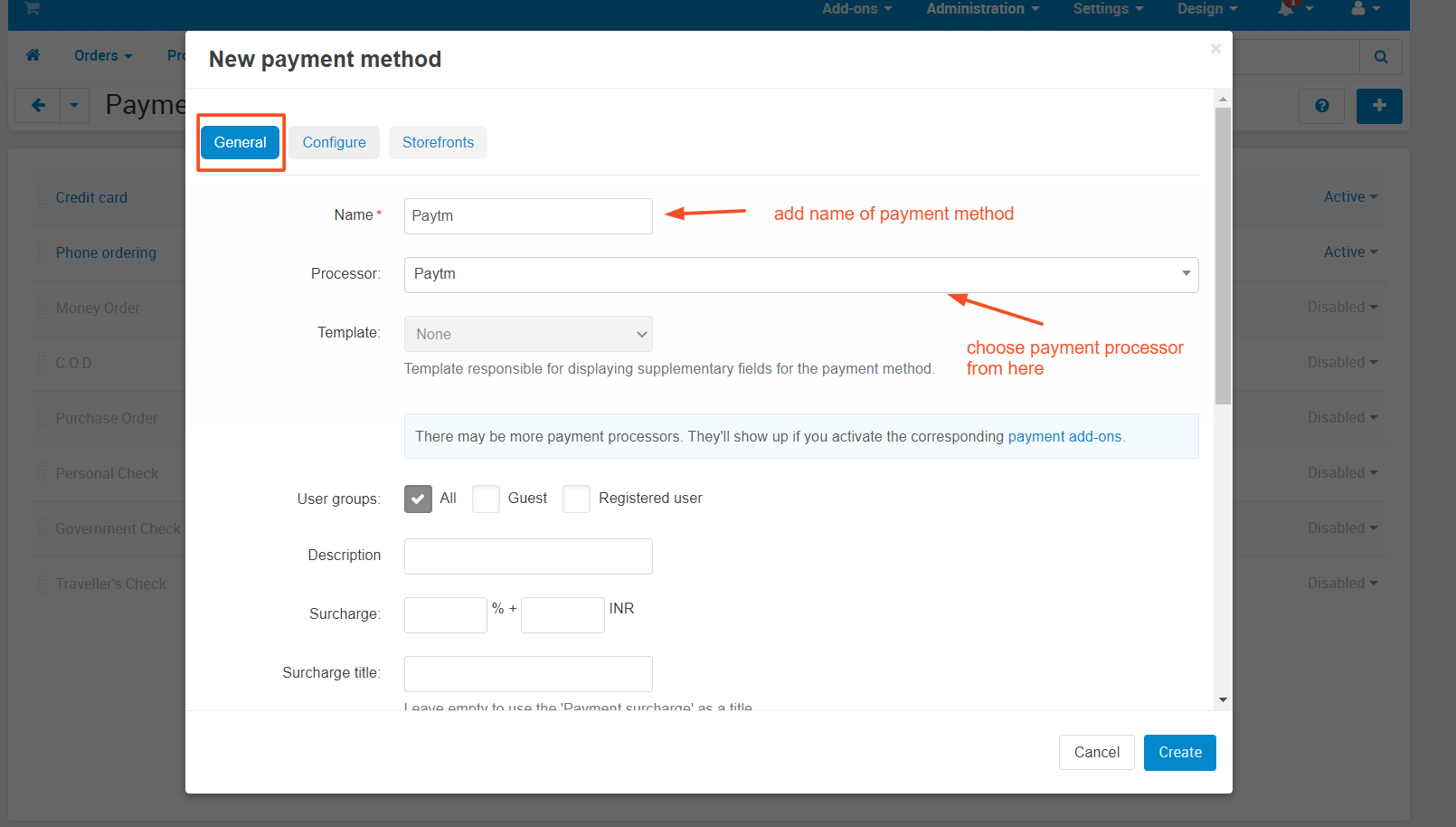The height and width of the screenshot is (827, 1456).
Task: Open the user account icon menu
Action: (1366, 8)
